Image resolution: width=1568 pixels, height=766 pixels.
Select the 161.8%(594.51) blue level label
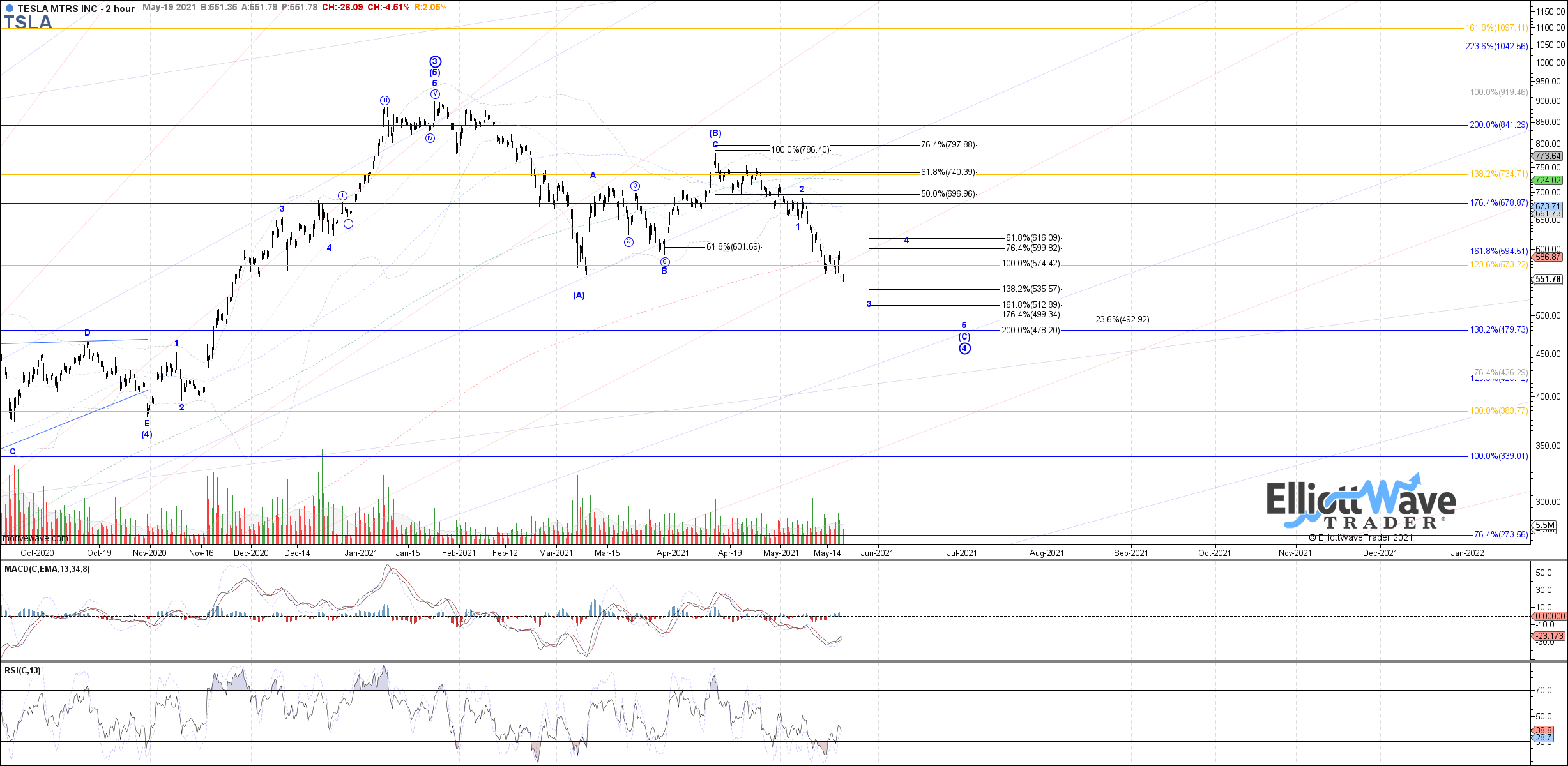click(1499, 252)
